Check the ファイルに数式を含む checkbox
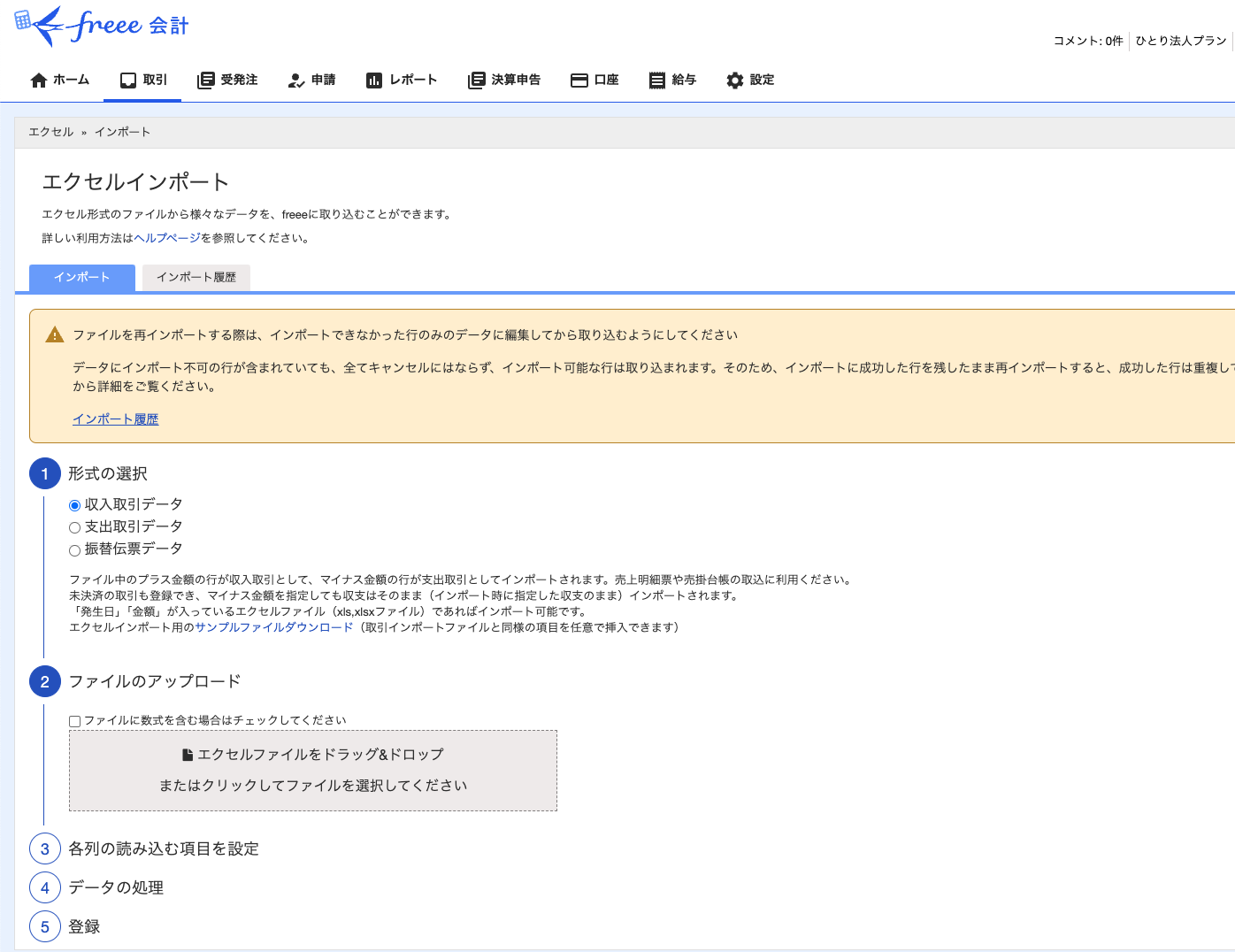This screenshot has width=1235, height=952. pos(75,721)
